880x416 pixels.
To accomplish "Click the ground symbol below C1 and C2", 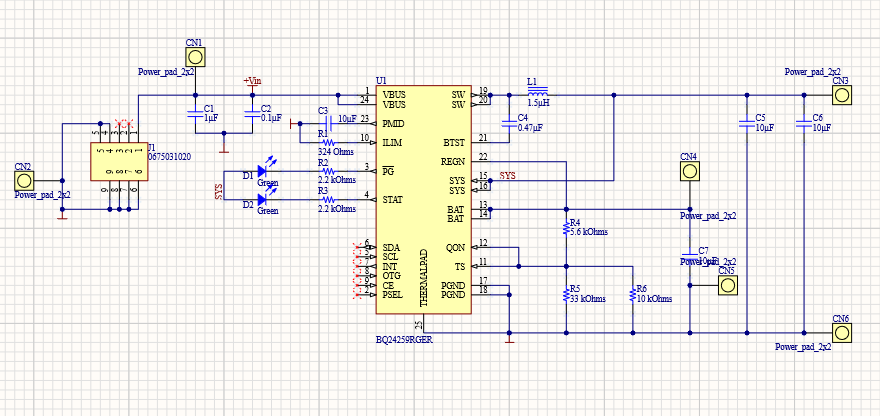I will pos(224,147).
